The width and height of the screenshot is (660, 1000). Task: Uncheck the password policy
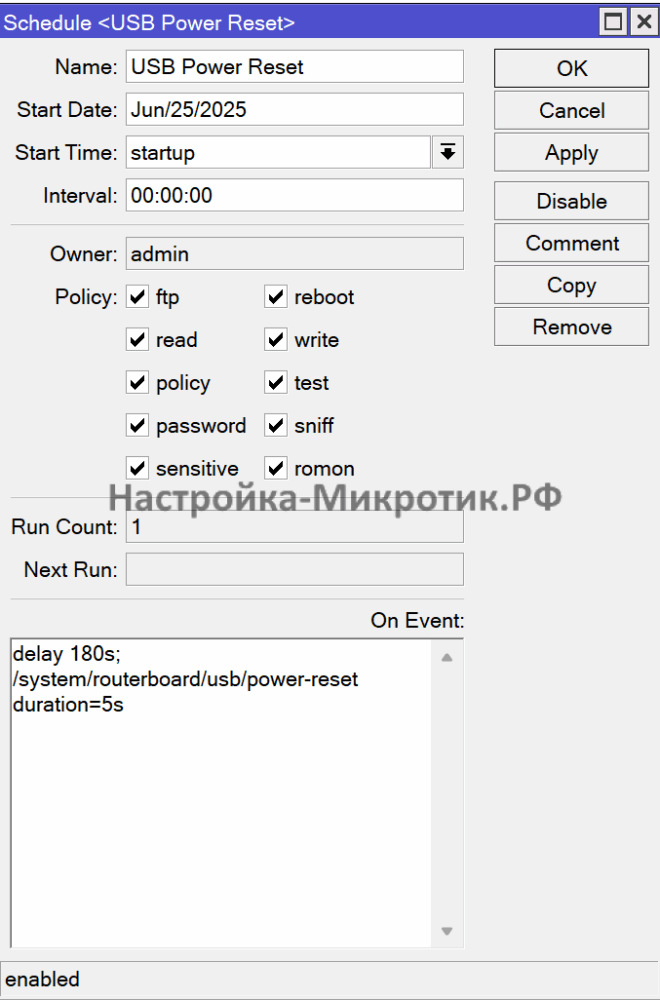coord(138,425)
